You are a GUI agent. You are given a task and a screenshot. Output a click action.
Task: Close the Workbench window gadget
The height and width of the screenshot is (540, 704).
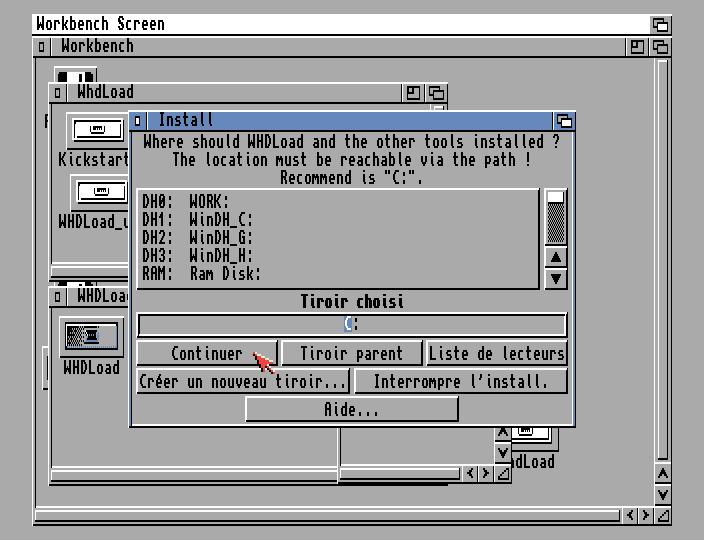[x=41, y=47]
